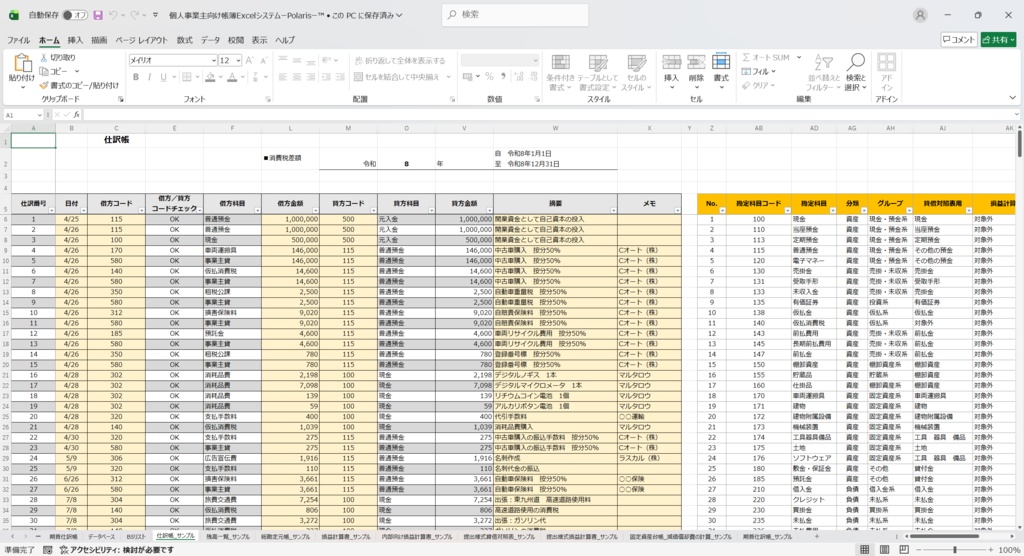Select the Format Painter (書式のコピー/貼り付け) brush
Image resolution: width=1024 pixels, height=556 pixels.
point(44,85)
